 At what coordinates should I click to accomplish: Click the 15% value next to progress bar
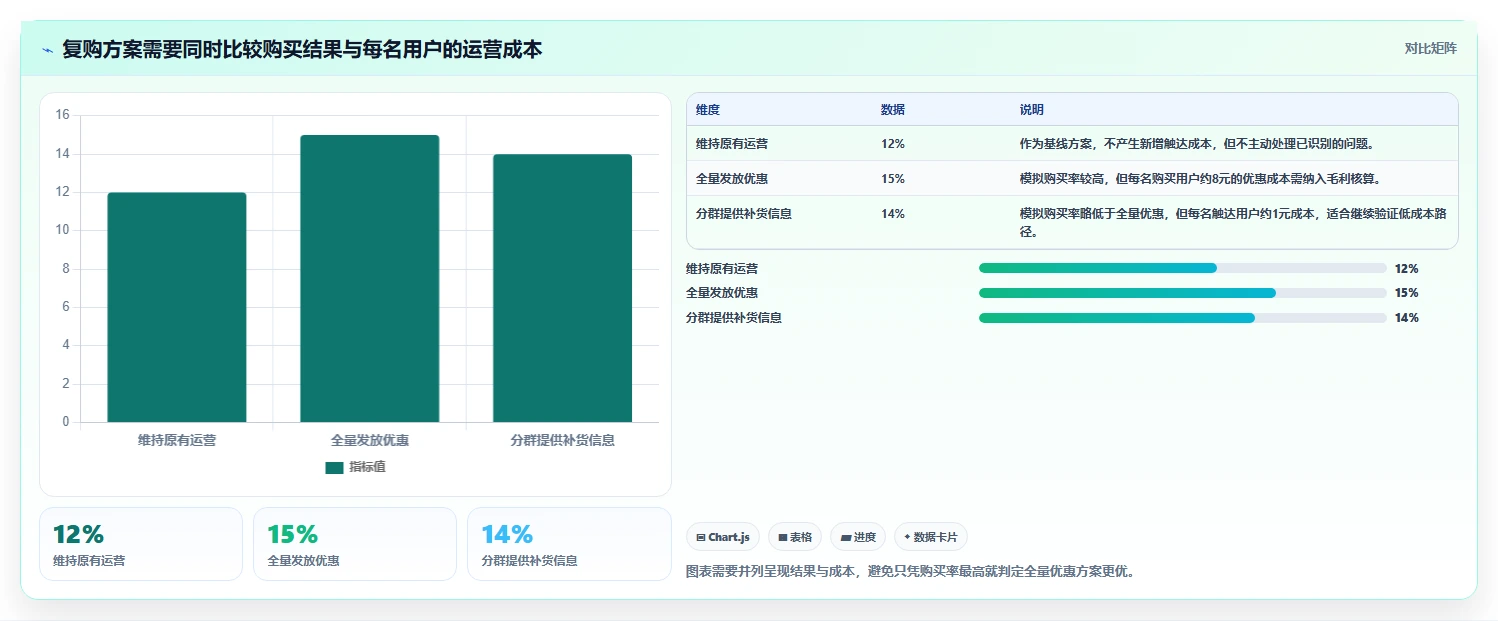point(1406,293)
